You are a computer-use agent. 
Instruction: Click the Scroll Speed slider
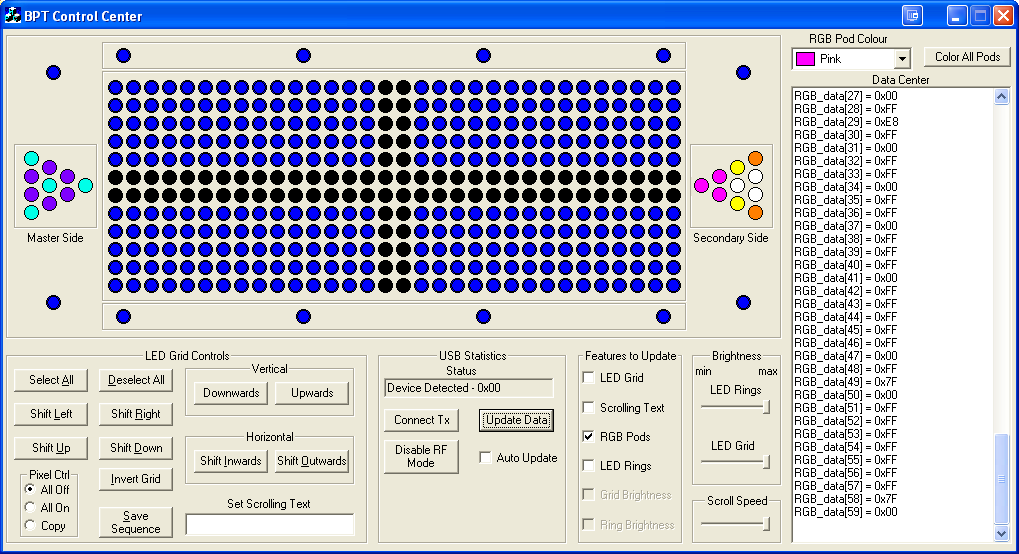(x=736, y=522)
